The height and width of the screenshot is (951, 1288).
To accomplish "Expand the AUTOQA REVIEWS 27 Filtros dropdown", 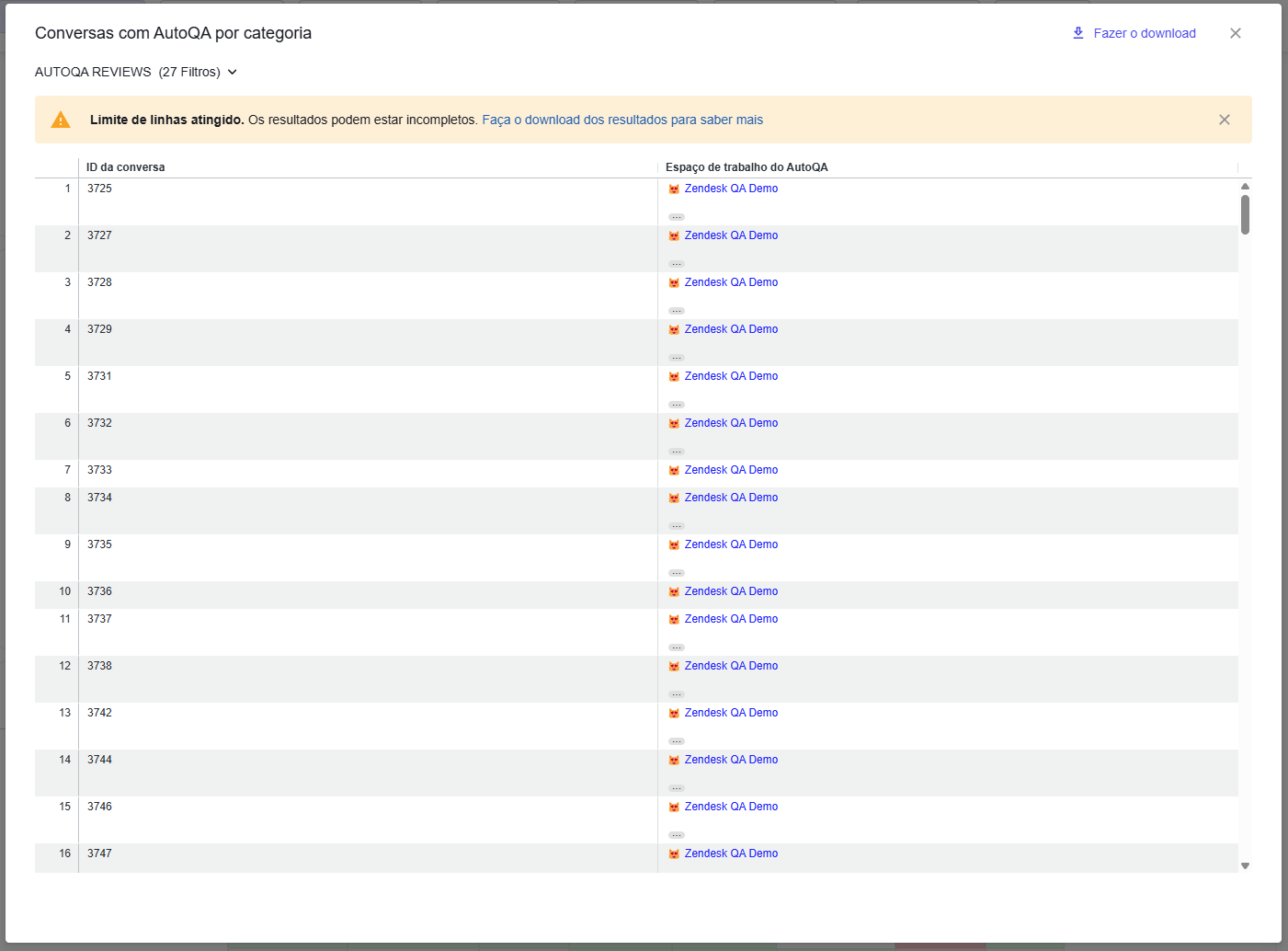I will 136,72.
